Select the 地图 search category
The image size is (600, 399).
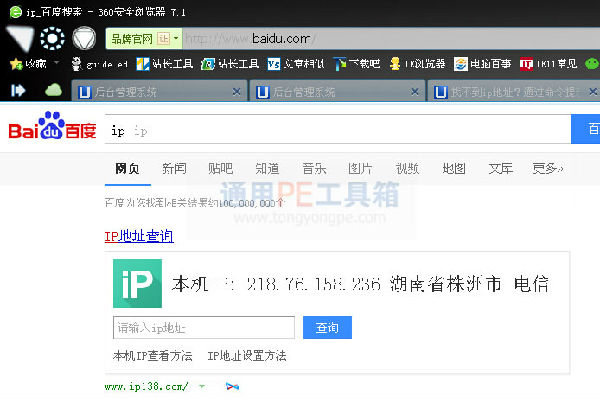(454, 168)
